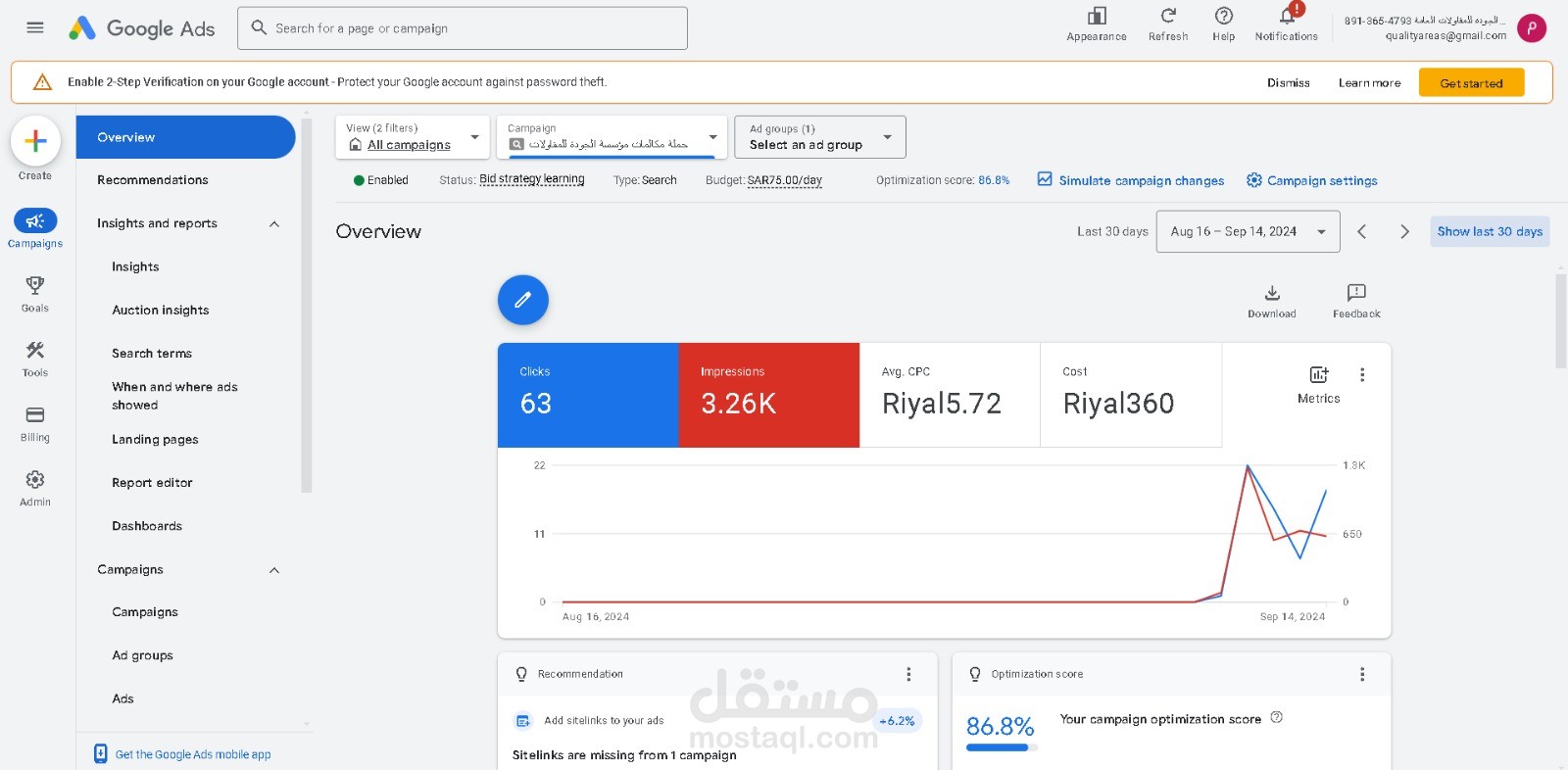Viewport: 1568px width, 770px height.
Task: Open the hamburger main menu
Action: click(x=35, y=27)
